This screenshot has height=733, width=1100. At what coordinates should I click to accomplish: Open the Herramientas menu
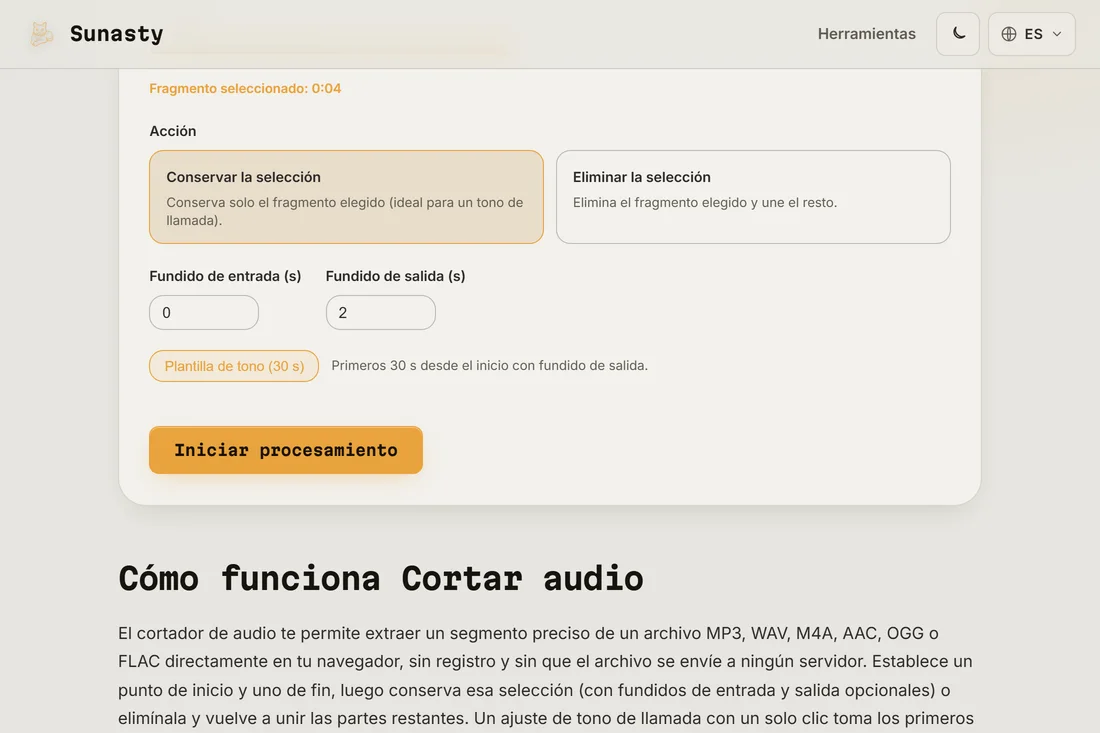click(866, 34)
